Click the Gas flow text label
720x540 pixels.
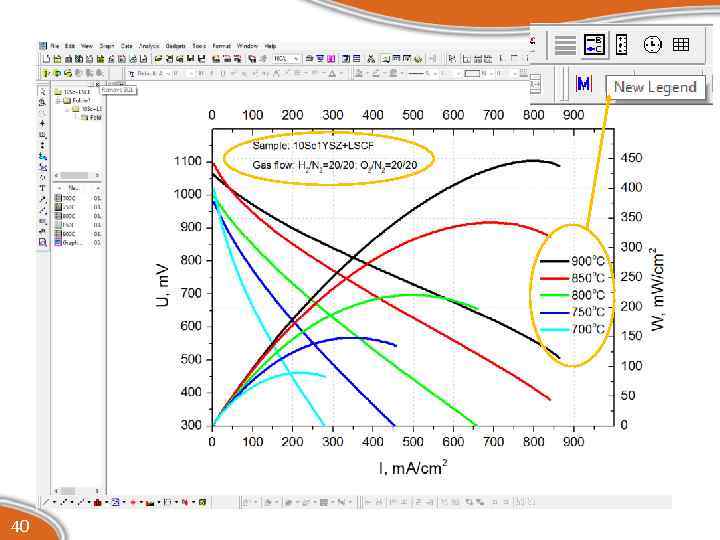click(x=335, y=165)
